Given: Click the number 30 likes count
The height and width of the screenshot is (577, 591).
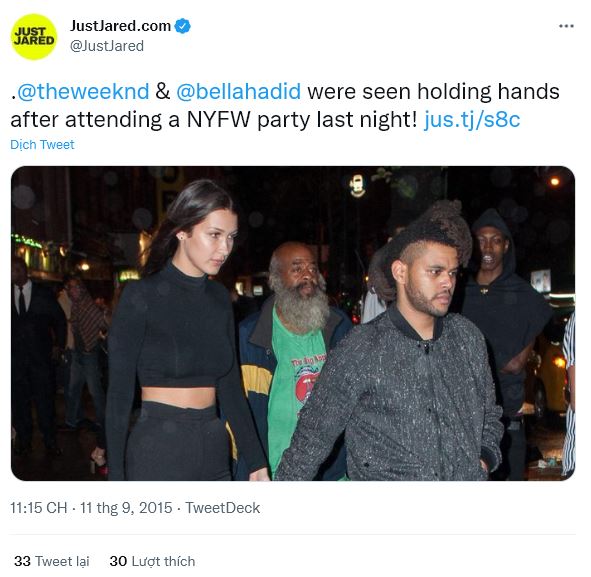Looking at the screenshot, I should pyautogui.click(x=118, y=561).
